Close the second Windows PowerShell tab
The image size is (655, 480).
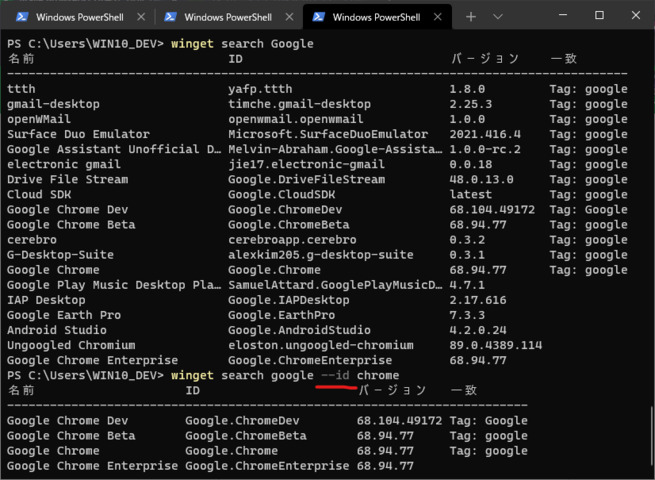pyautogui.click(x=288, y=17)
